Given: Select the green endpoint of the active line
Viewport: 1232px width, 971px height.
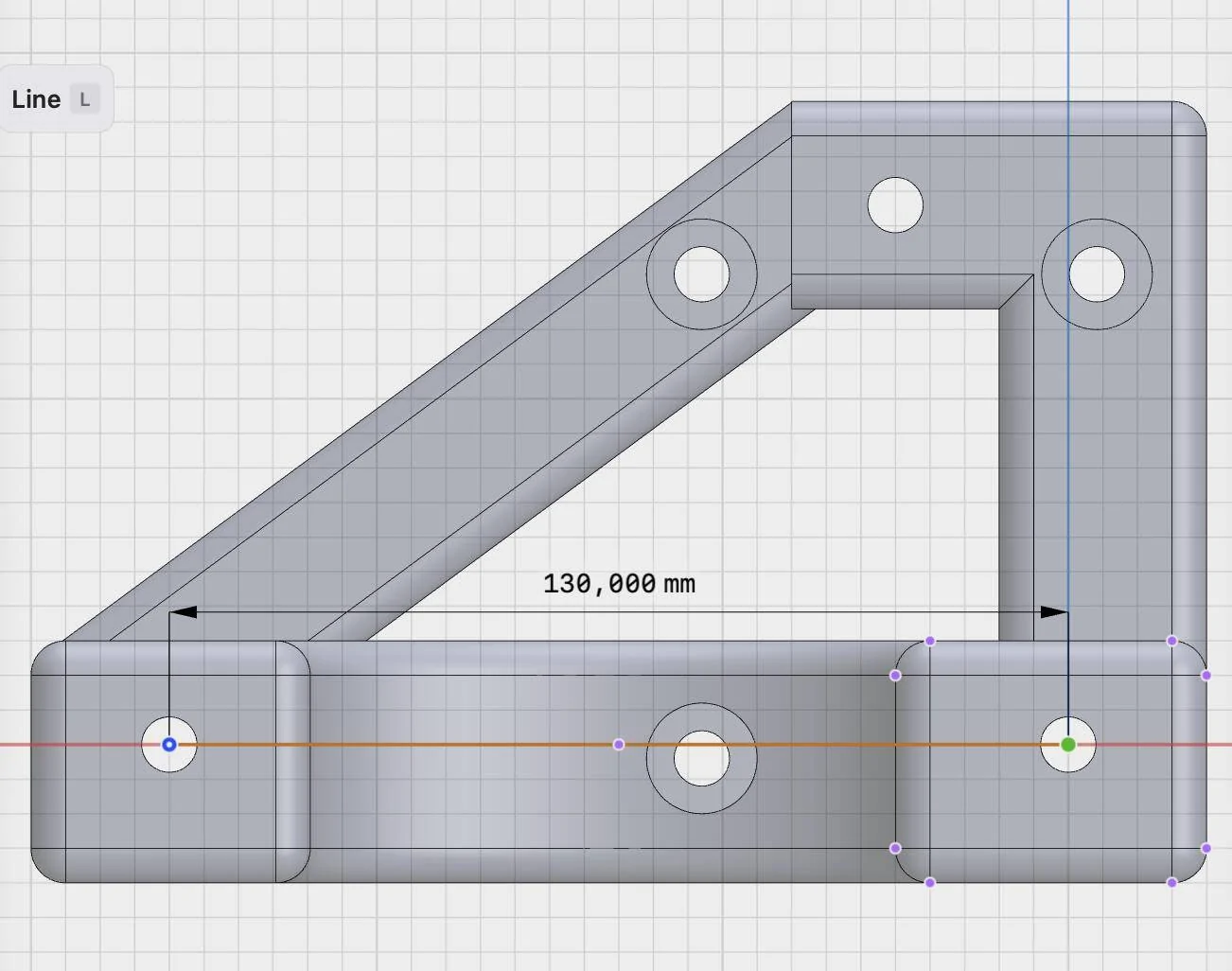Looking at the screenshot, I should (x=1068, y=744).
